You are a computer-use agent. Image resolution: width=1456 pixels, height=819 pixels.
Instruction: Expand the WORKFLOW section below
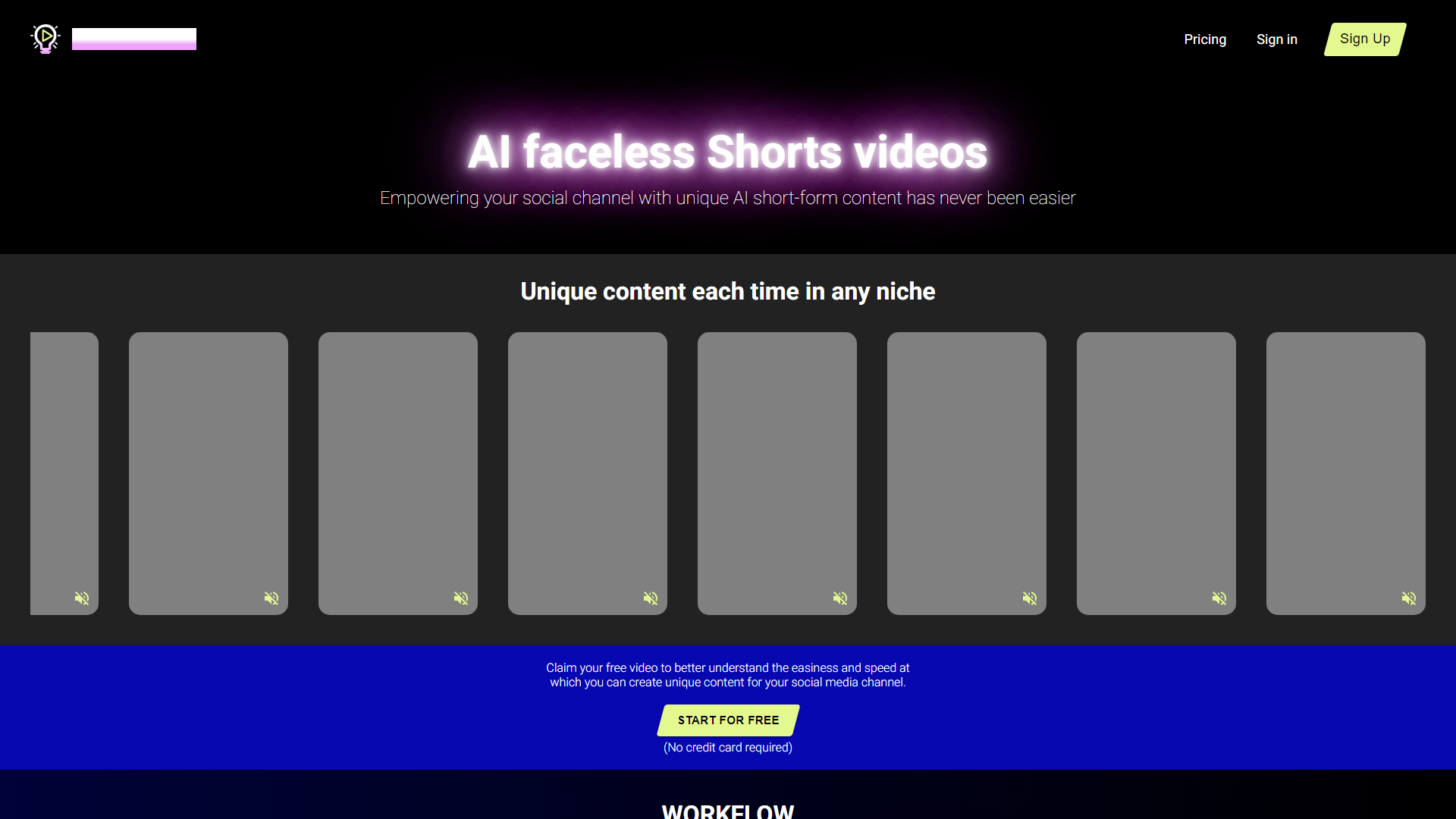(x=728, y=812)
